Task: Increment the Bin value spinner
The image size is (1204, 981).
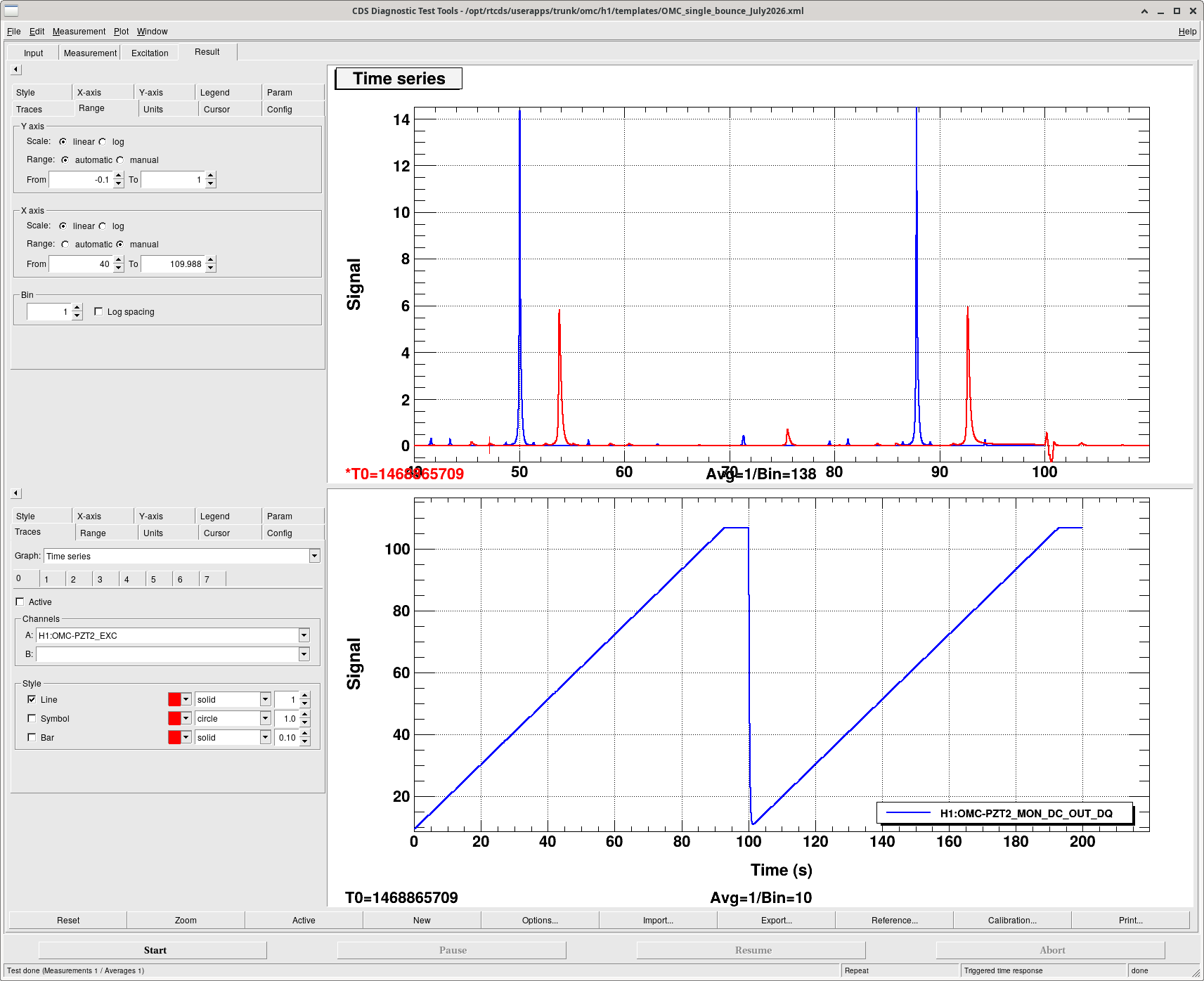Action: pyautogui.click(x=77, y=308)
